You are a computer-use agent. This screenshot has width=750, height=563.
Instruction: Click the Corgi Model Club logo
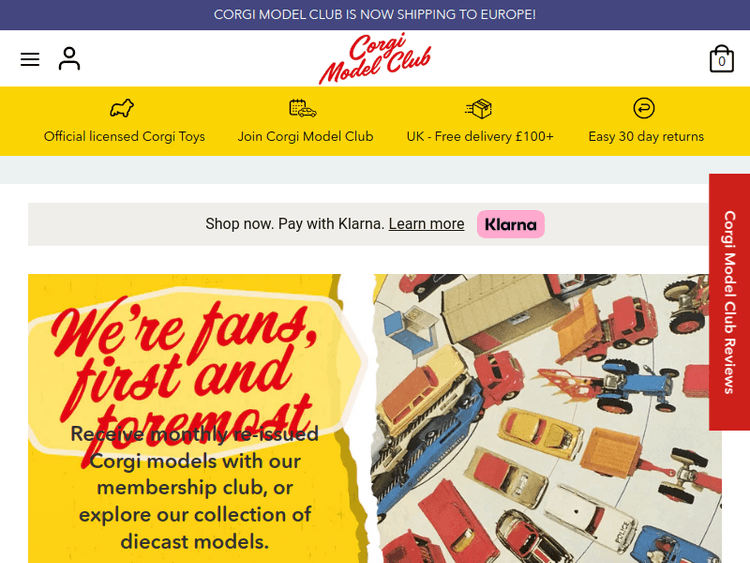coord(375,58)
